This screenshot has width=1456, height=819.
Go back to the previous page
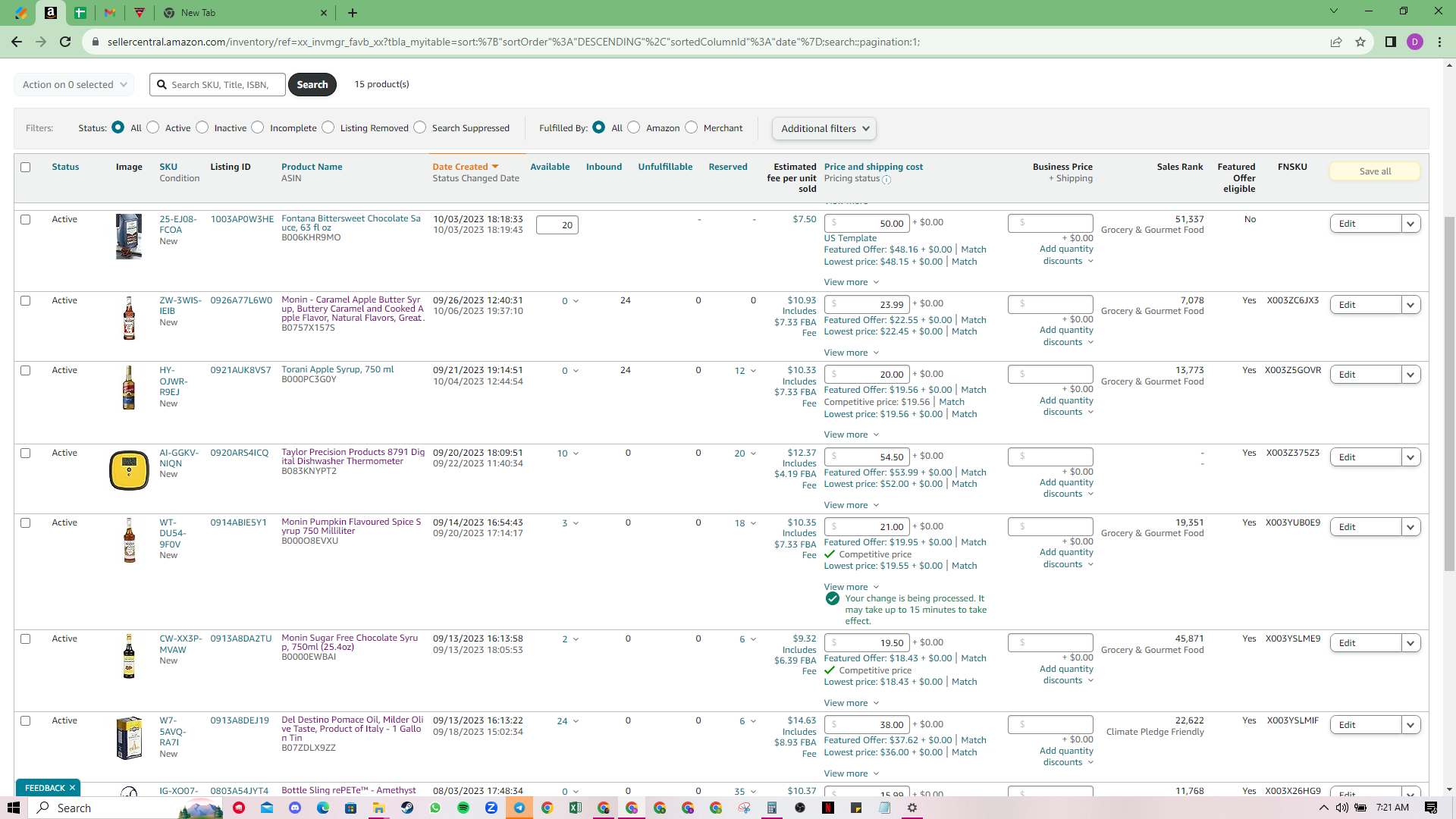click(x=17, y=42)
